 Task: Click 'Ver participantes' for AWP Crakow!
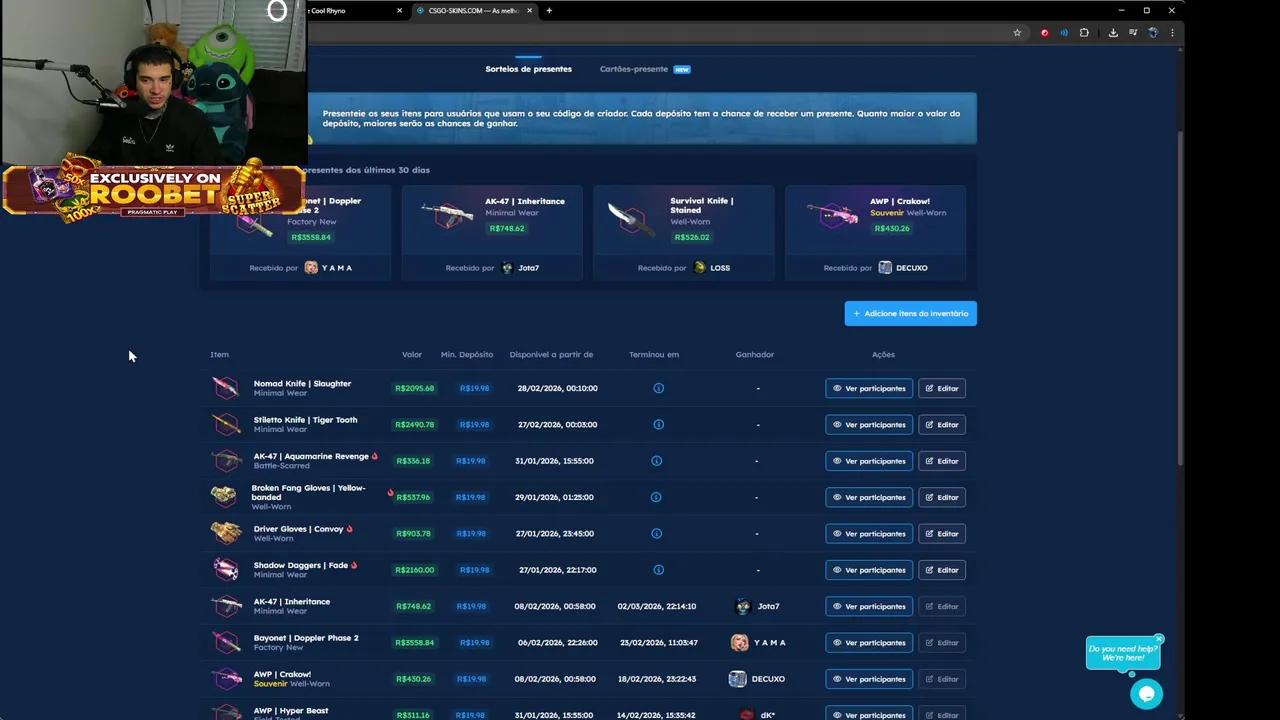[868, 679]
